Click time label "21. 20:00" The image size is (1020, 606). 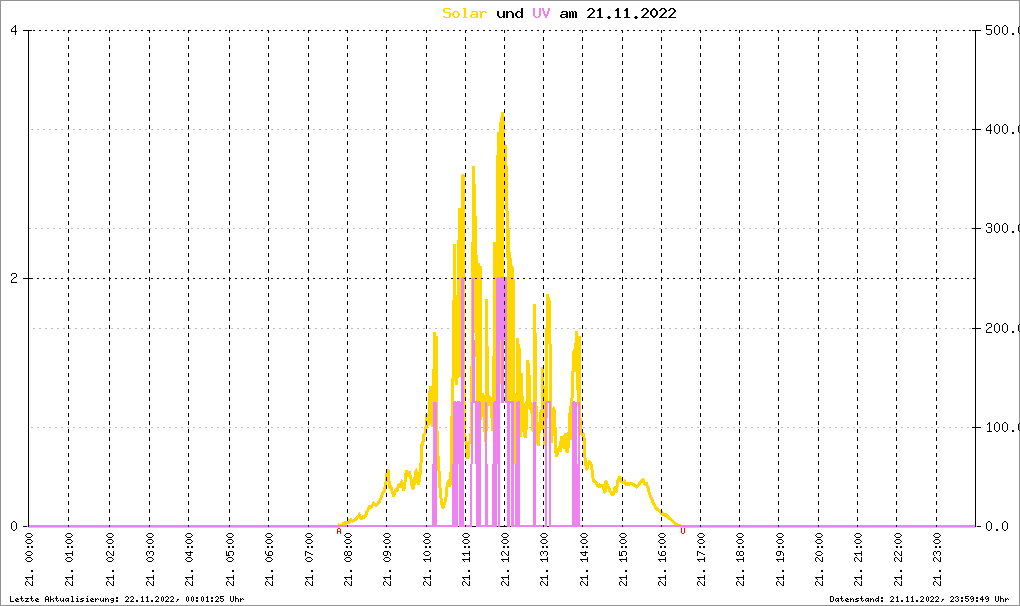[x=818, y=559]
